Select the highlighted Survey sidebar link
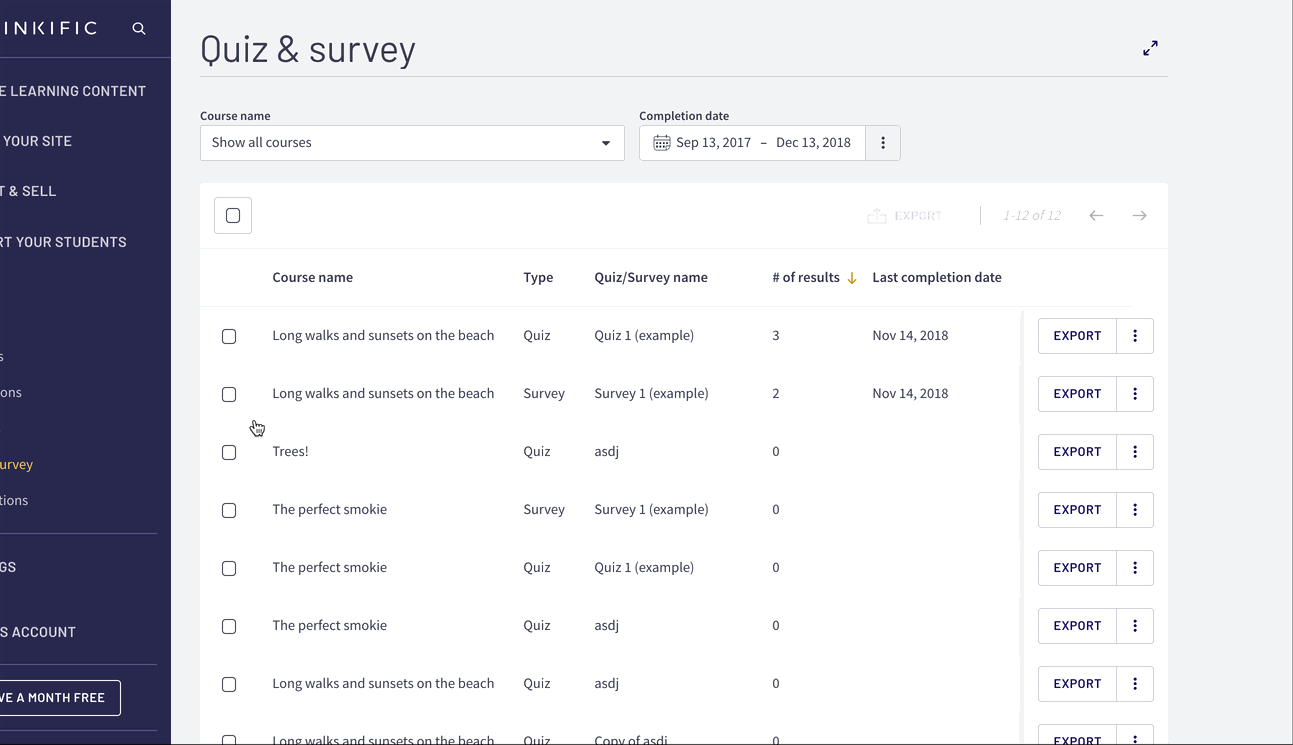The height and width of the screenshot is (745, 1293). (x=17, y=465)
